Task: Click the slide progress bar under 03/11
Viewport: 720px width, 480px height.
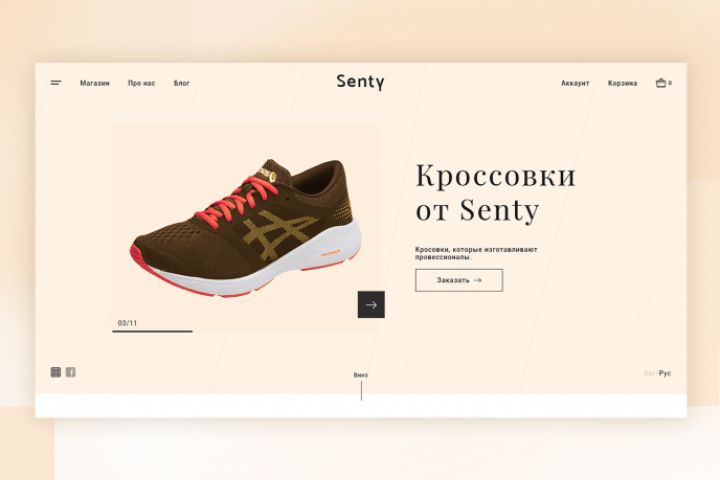Action: coord(152,331)
